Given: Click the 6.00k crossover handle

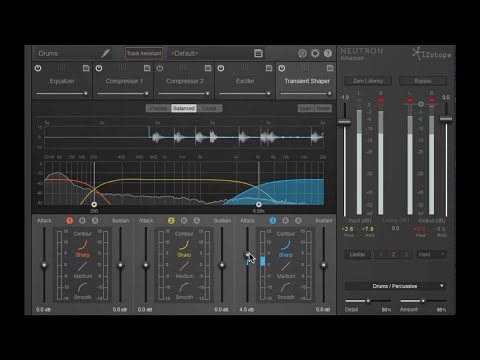Looking at the screenshot, I should coord(259,204).
